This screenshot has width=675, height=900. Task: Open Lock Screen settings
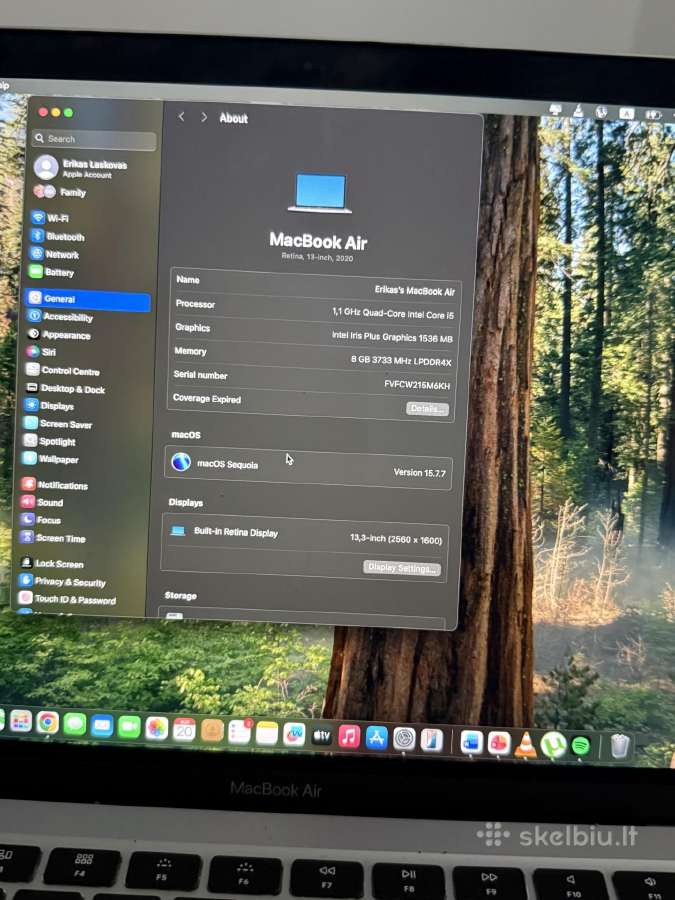pyautogui.click(x=52, y=563)
